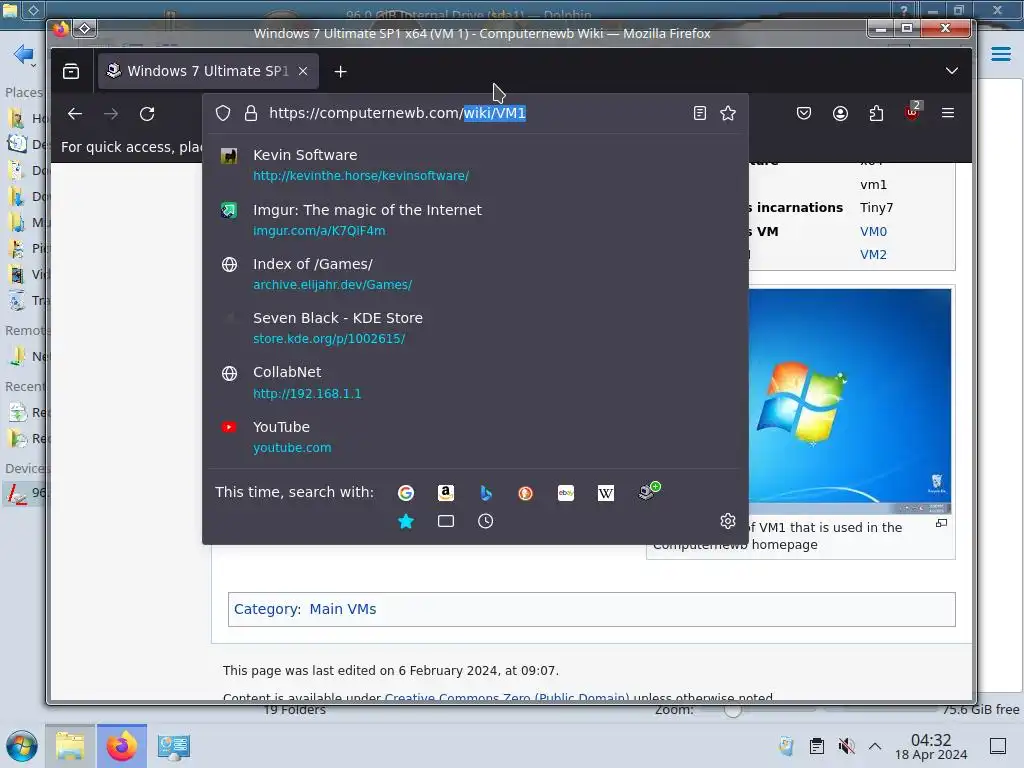
Task: Select the Seven Black - KDE Store suggestion
Action: click(475, 328)
